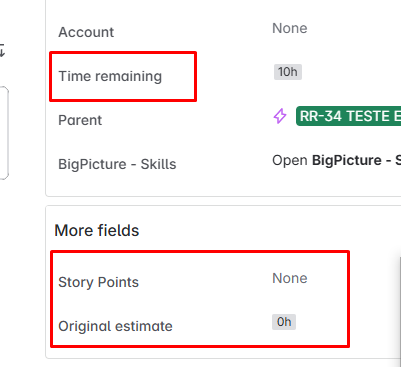This screenshot has width=401, height=367.
Task: Click the Original estimate field label
Action: [x=115, y=326]
